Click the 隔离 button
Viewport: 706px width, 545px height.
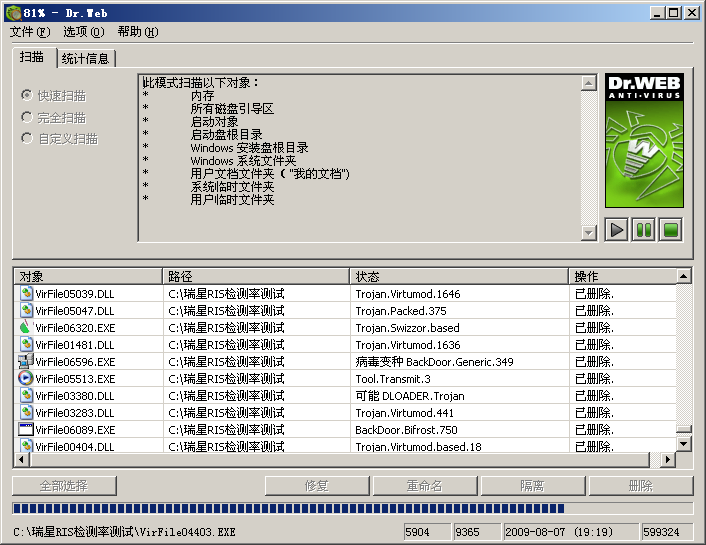(533, 486)
